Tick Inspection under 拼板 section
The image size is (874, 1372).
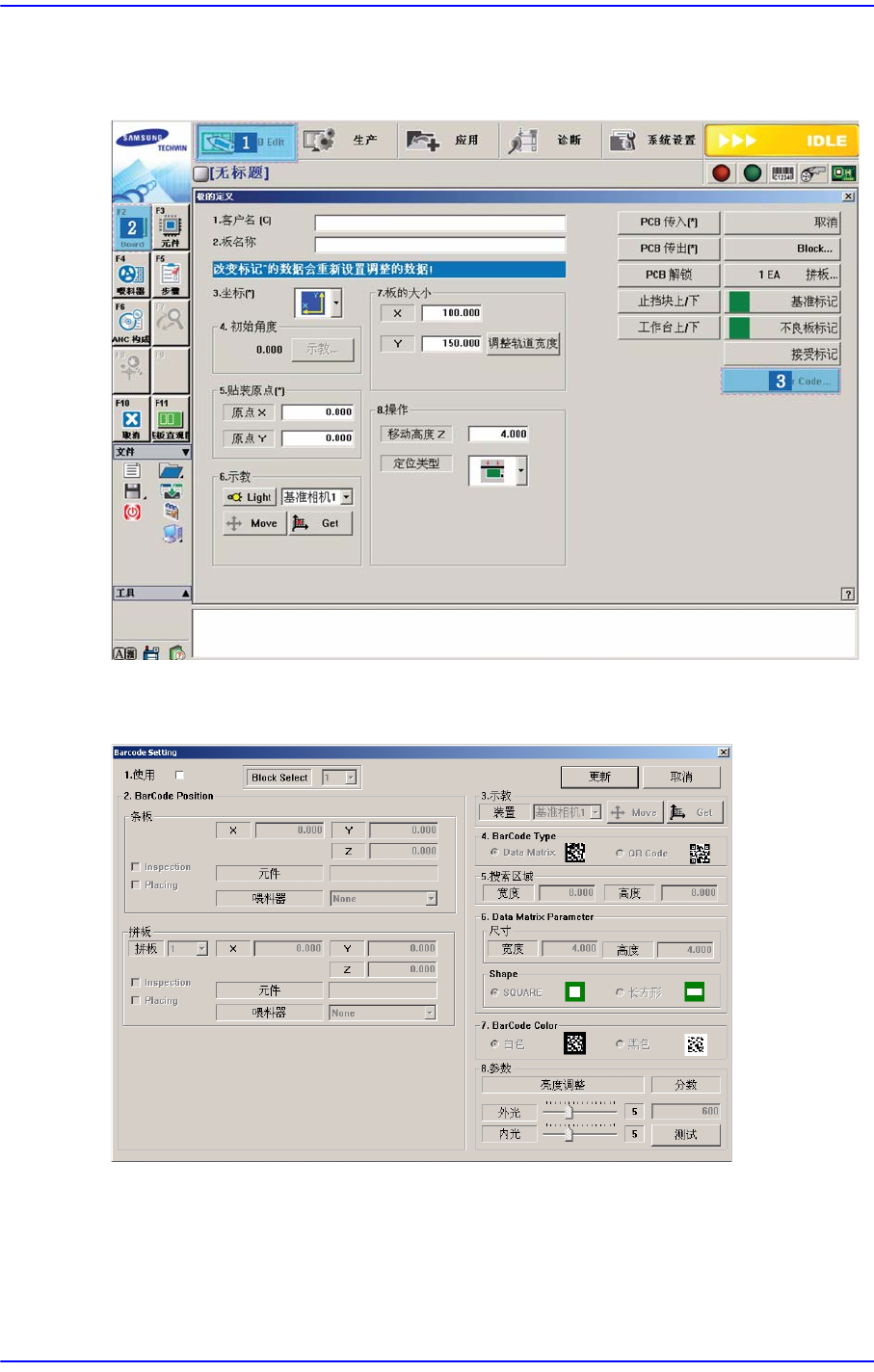click(135, 982)
